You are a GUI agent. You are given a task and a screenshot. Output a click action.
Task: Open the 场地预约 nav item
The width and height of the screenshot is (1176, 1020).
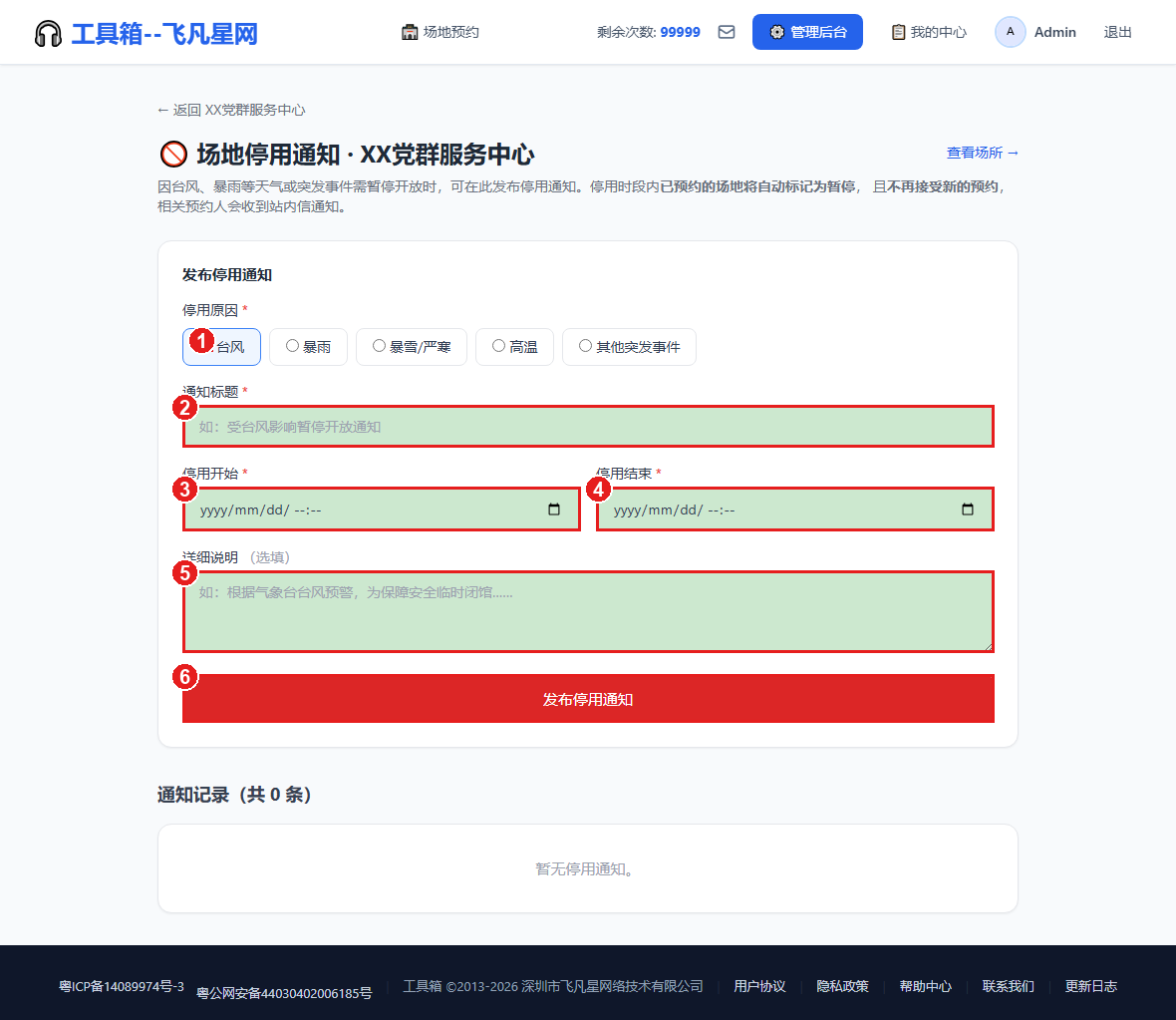pos(441,32)
